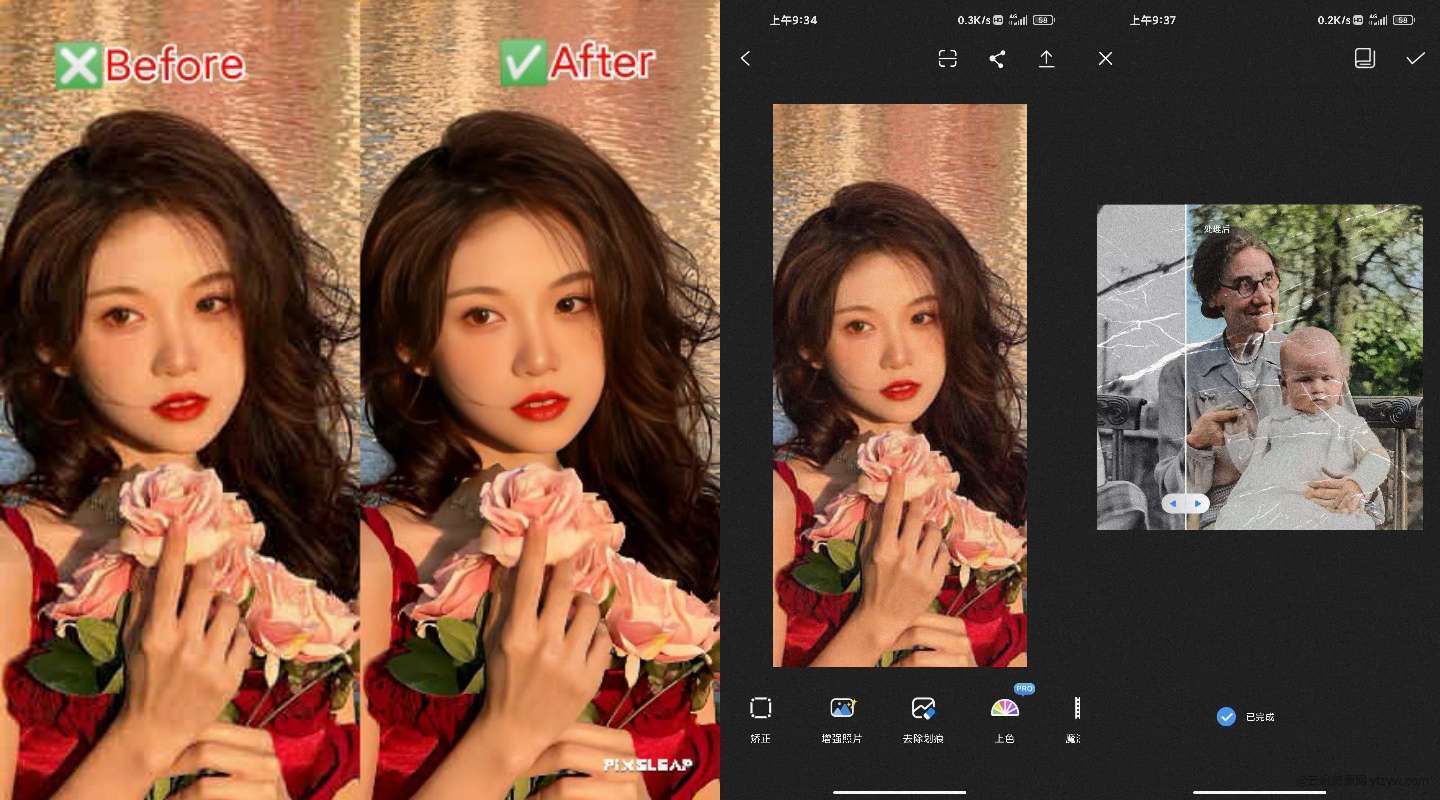Tap the 上午9:34 status bar time
Image resolution: width=1440 pixels, height=800 pixels.
tap(793, 20)
